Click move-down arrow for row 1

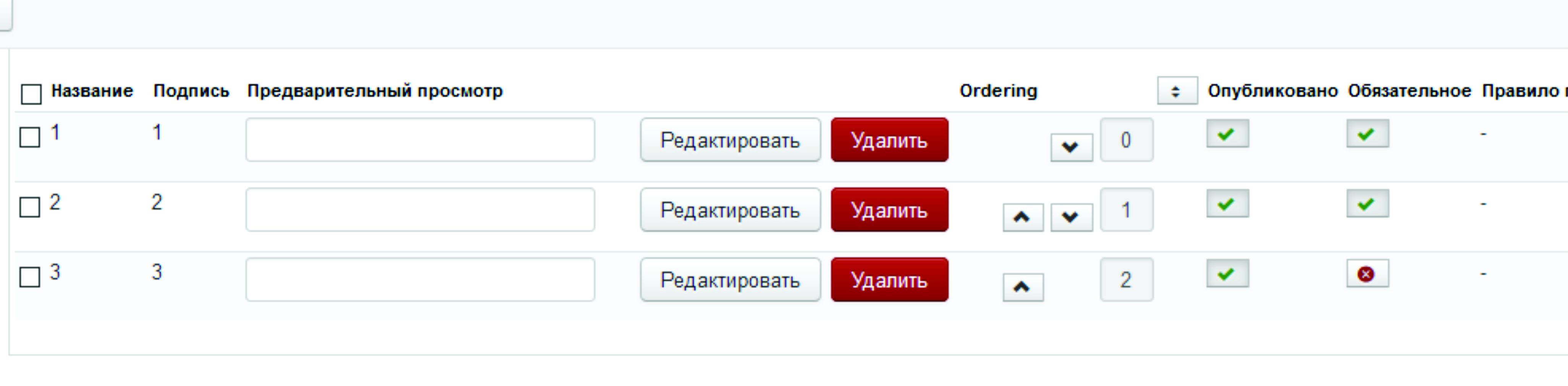tap(1071, 147)
